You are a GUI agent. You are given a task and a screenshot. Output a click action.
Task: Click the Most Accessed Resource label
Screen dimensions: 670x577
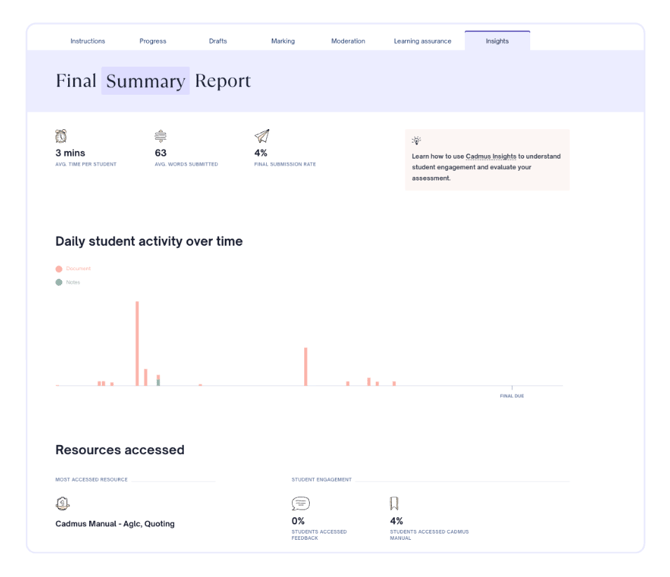(91, 480)
